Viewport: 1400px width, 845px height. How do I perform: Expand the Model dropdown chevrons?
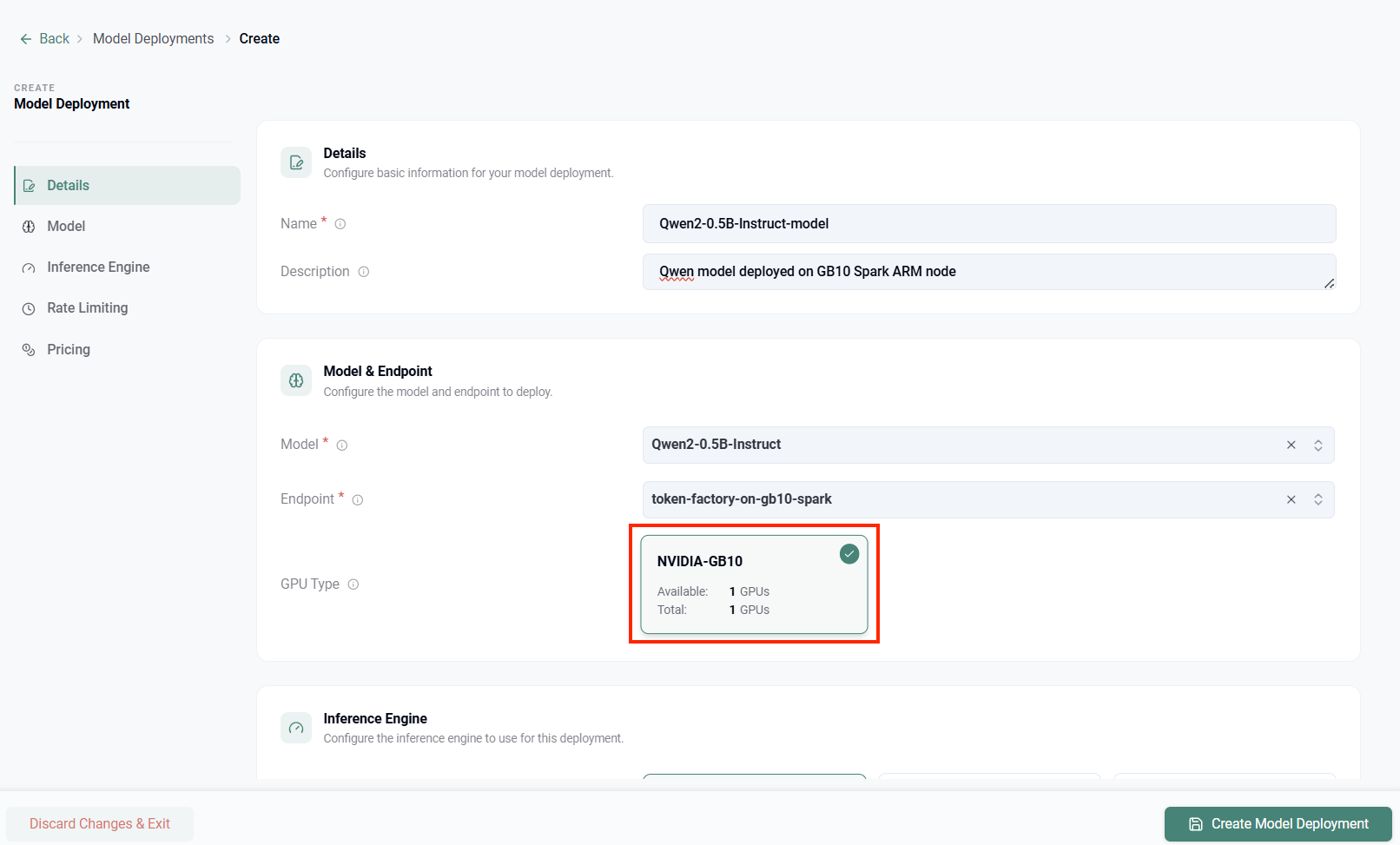point(1318,446)
